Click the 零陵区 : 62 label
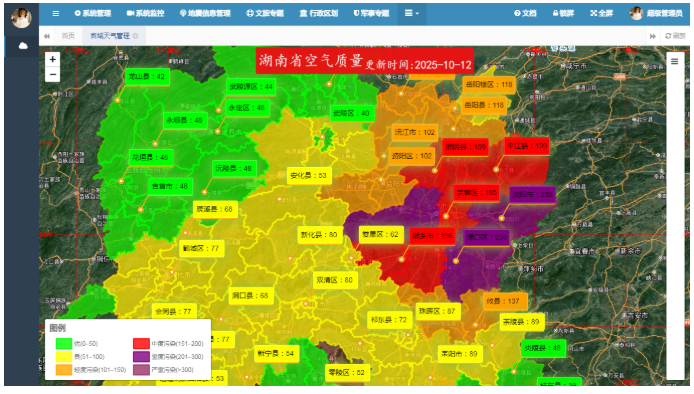694x394 pixels. pyautogui.click(x=347, y=373)
